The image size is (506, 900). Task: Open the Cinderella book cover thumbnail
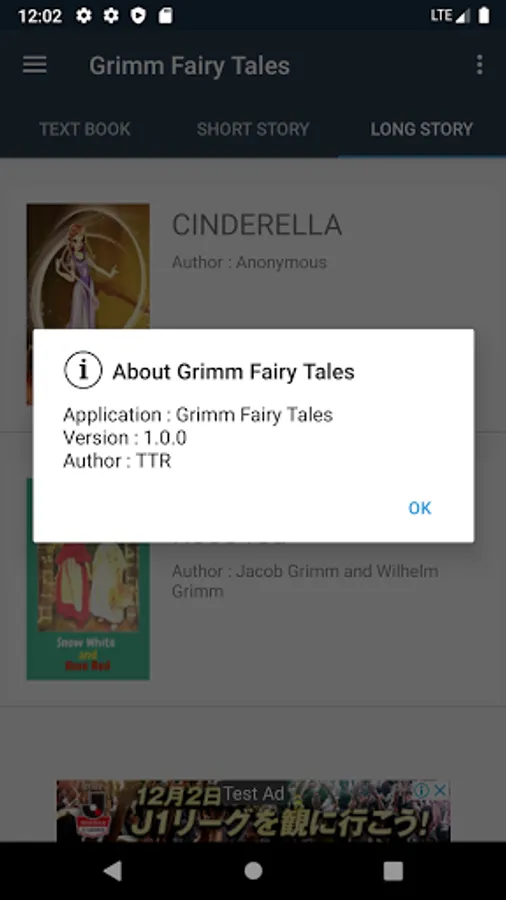tap(88, 267)
